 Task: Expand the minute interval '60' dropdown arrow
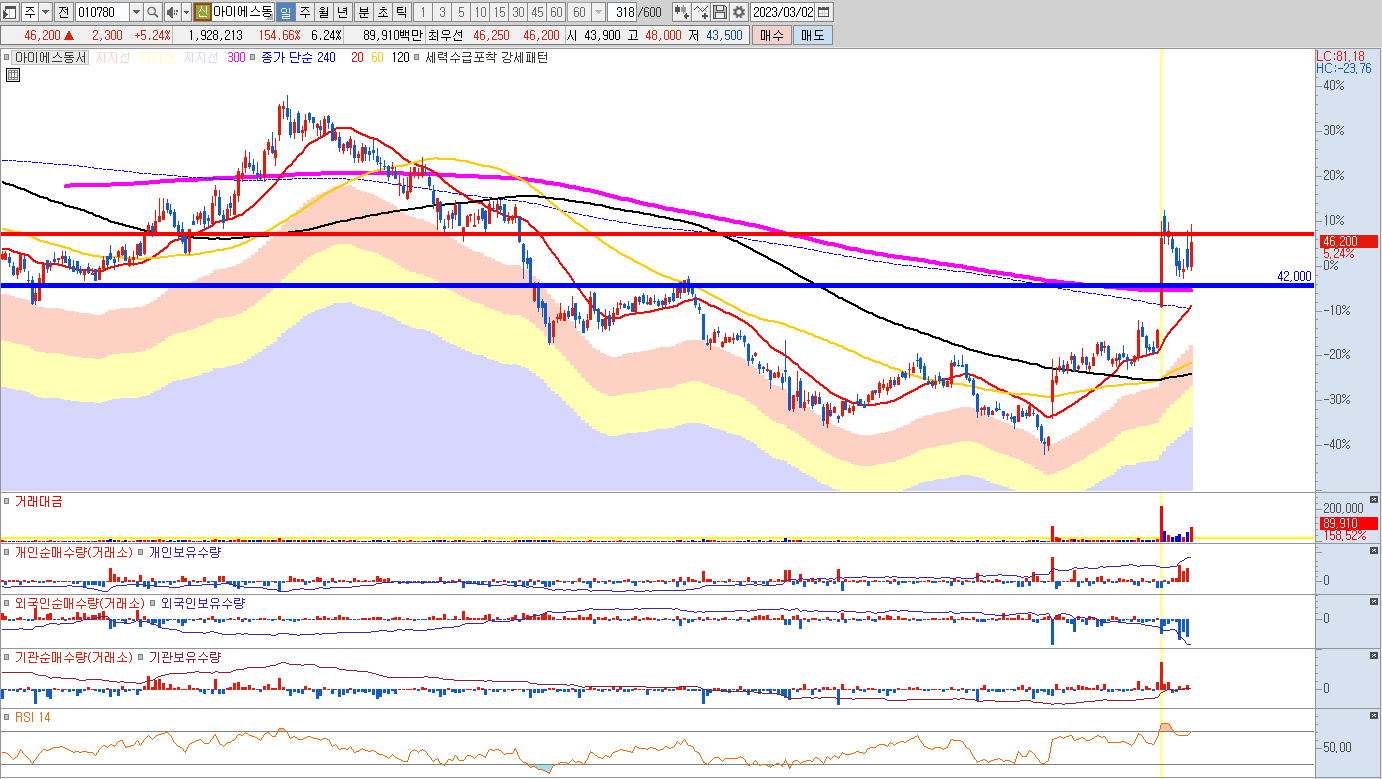tap(599, 12)
